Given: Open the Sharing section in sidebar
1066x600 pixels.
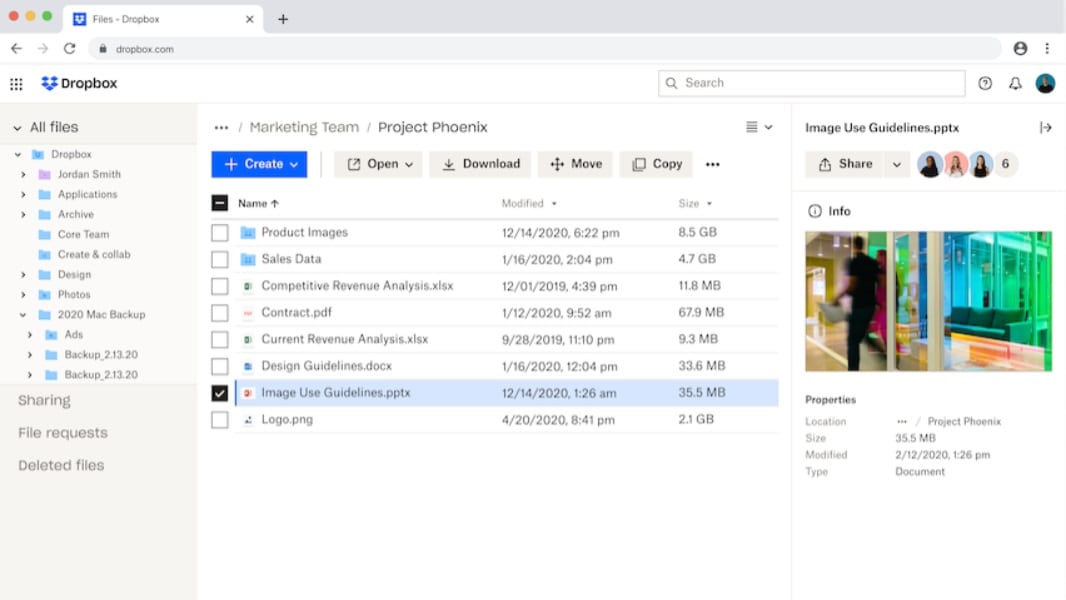Looking at the screenshot, I should (44, 401).
